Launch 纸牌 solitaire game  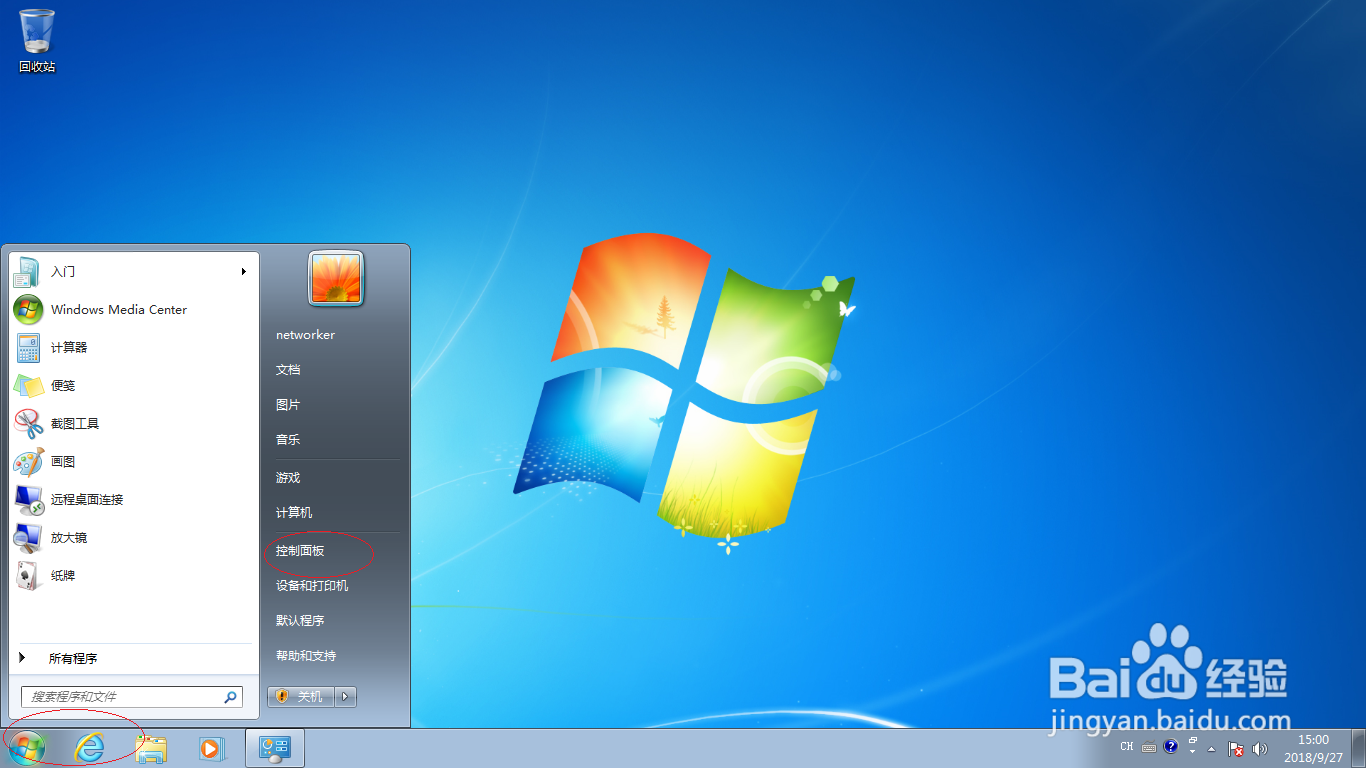click(x=134, y=575)
